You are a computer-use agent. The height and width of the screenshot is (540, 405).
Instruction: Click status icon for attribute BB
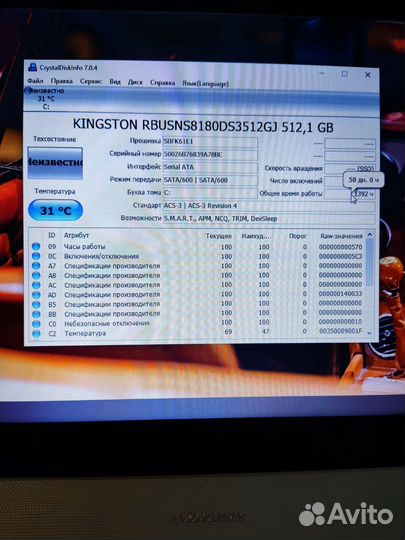(36, 314)
